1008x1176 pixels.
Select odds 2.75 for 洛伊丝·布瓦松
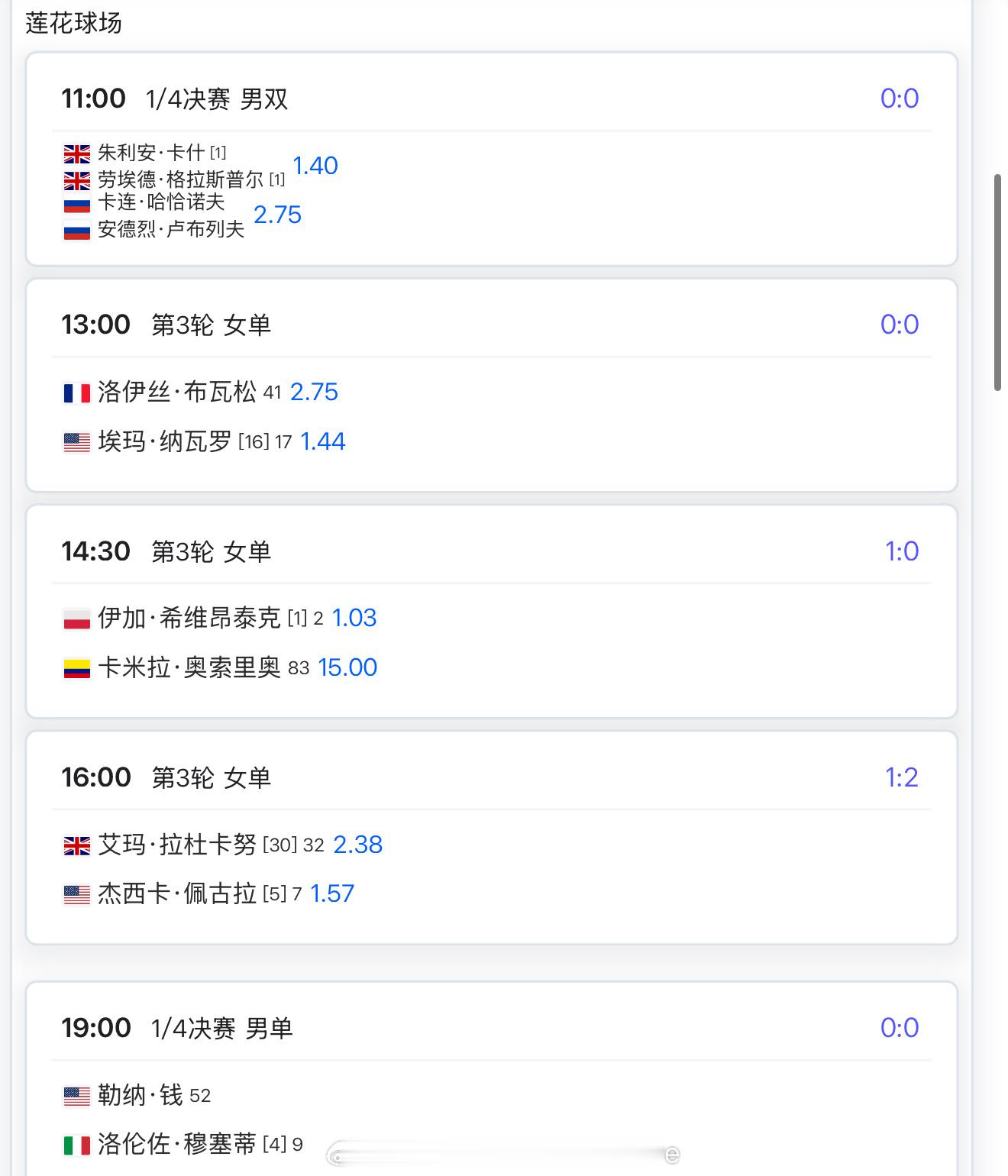coord(314,392)
